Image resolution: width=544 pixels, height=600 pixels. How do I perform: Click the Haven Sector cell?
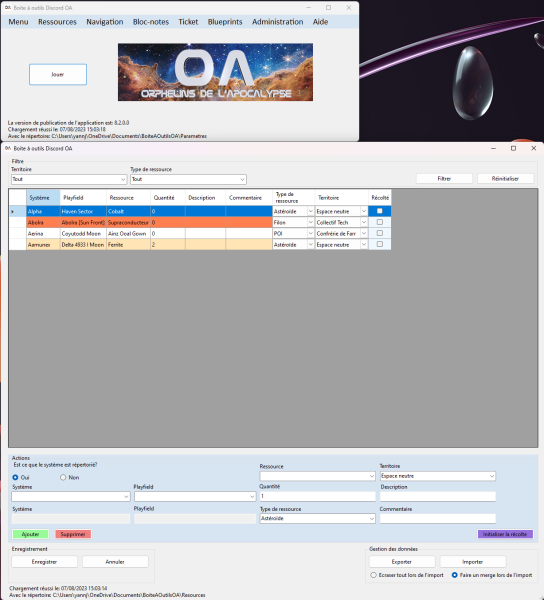click(83, 211)
